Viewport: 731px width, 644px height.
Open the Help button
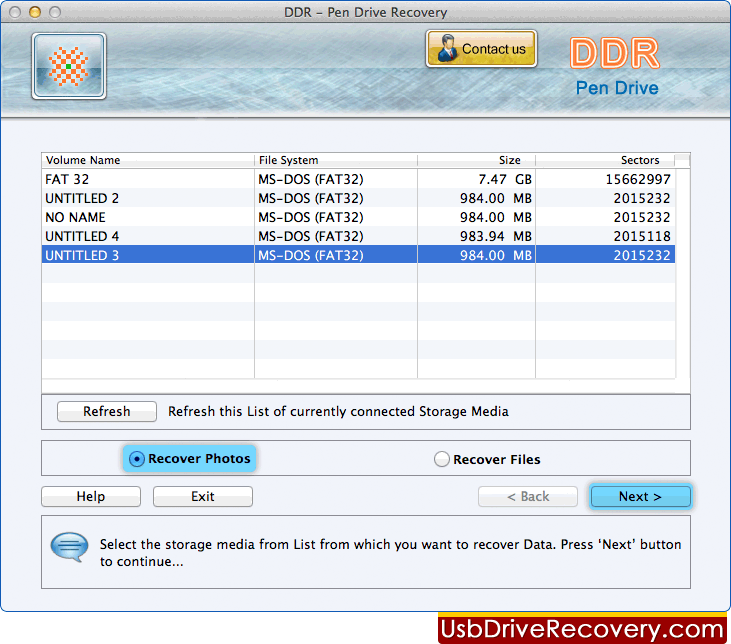tap(91, 496)
